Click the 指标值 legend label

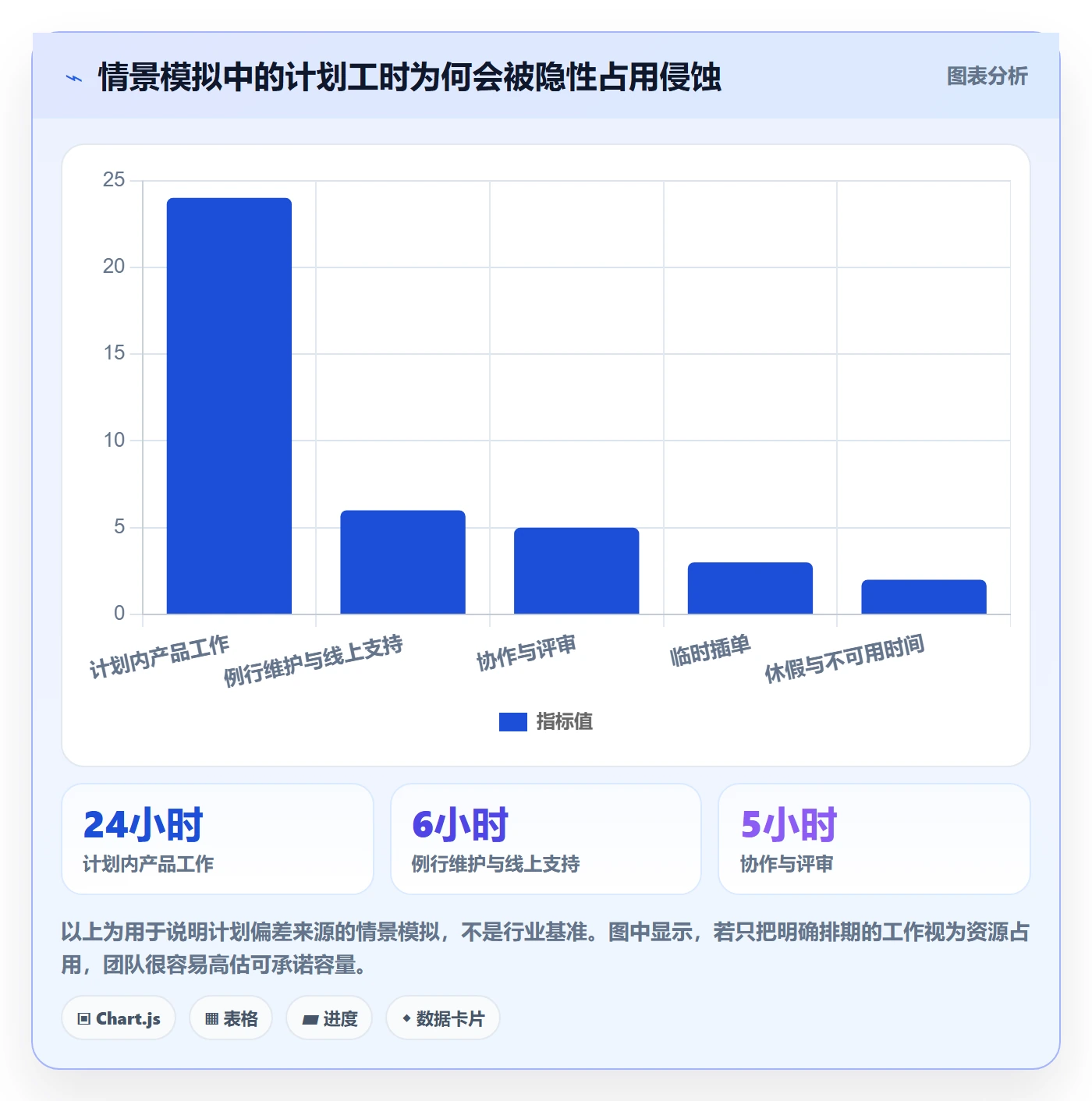coord(564,722)
